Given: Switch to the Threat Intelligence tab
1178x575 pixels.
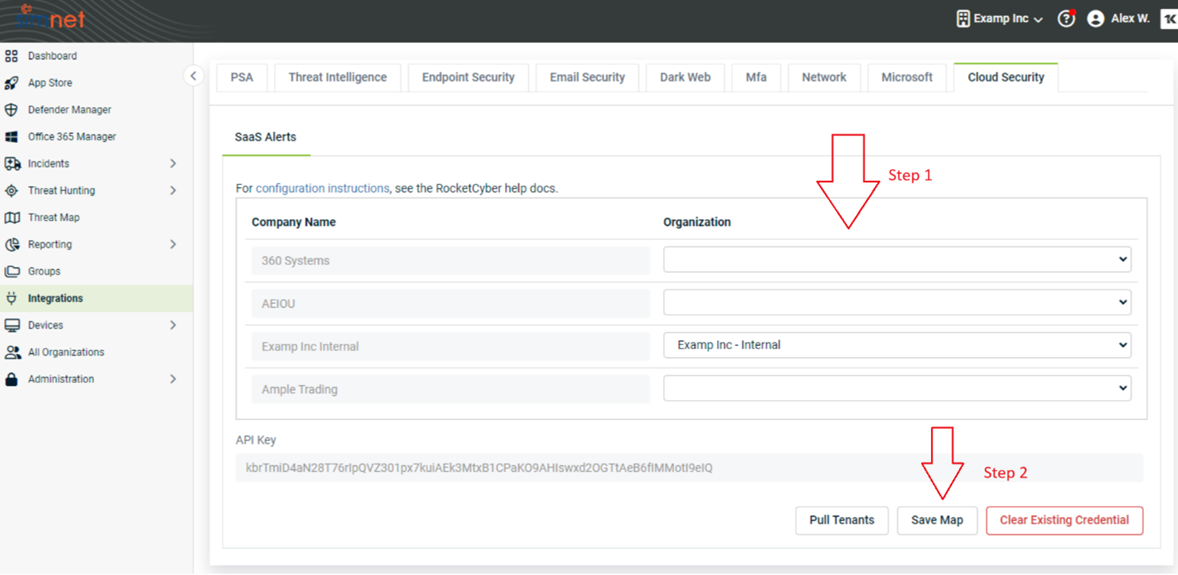Looking at the screenshot, I should tap(337, 77).
